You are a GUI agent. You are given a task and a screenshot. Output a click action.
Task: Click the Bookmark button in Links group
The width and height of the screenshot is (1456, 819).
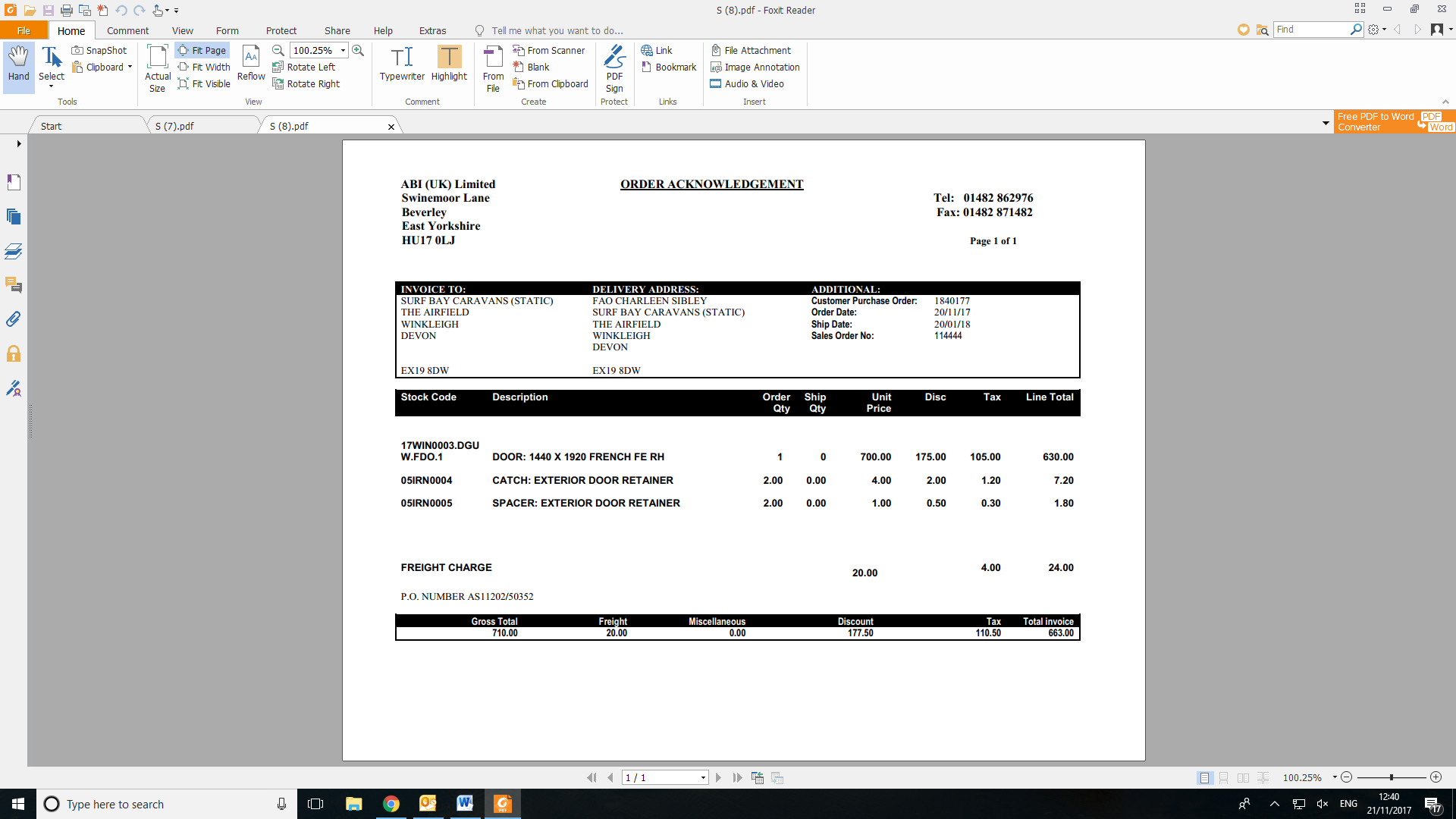[669, 67]
